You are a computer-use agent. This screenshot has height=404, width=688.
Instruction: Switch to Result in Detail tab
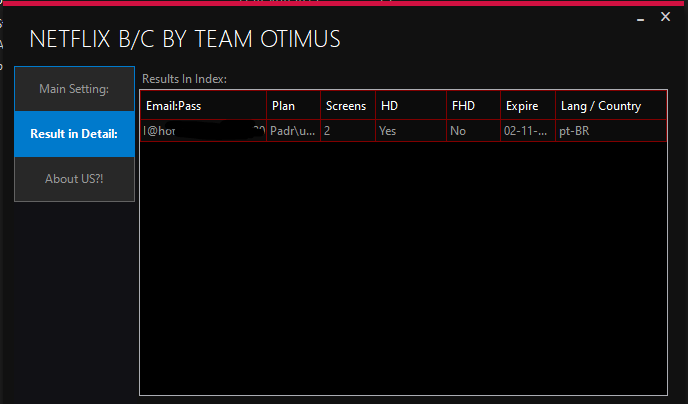tap(74, 134)
